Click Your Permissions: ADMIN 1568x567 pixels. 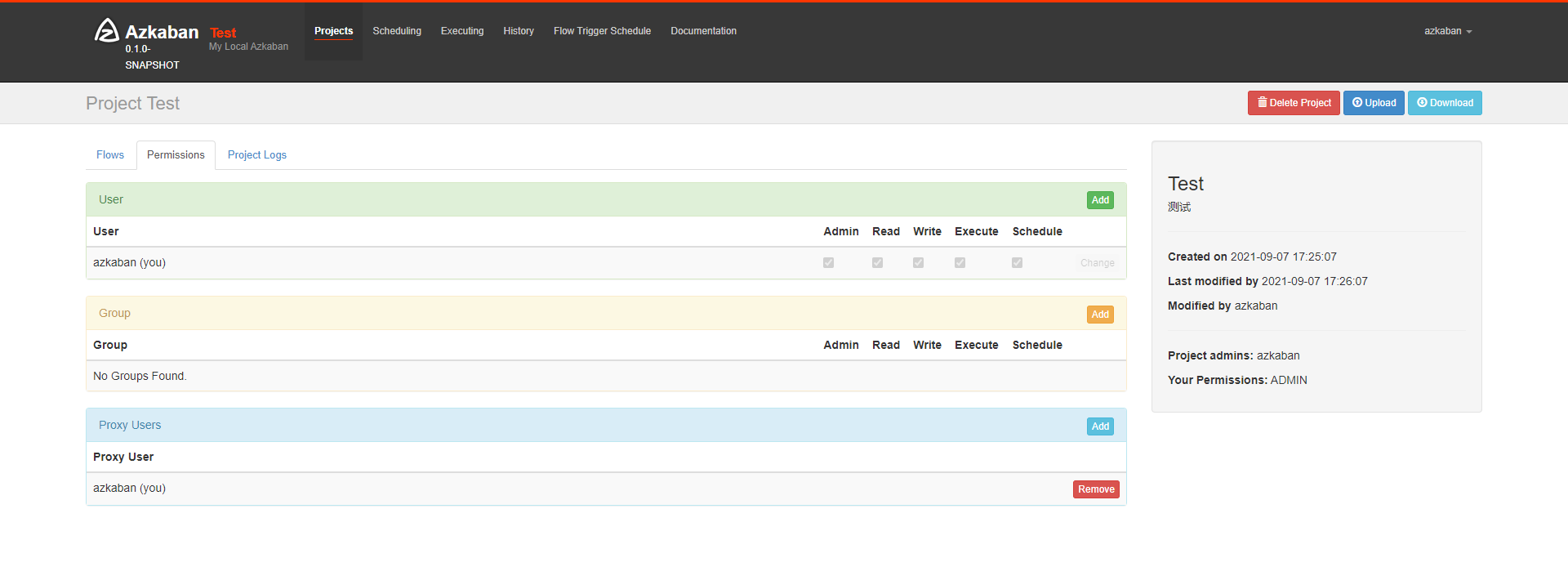[1237, 380]
